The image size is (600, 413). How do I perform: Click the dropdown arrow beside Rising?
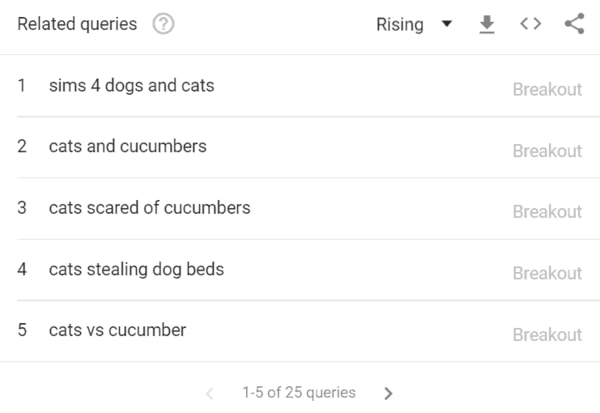coord(446,25)
